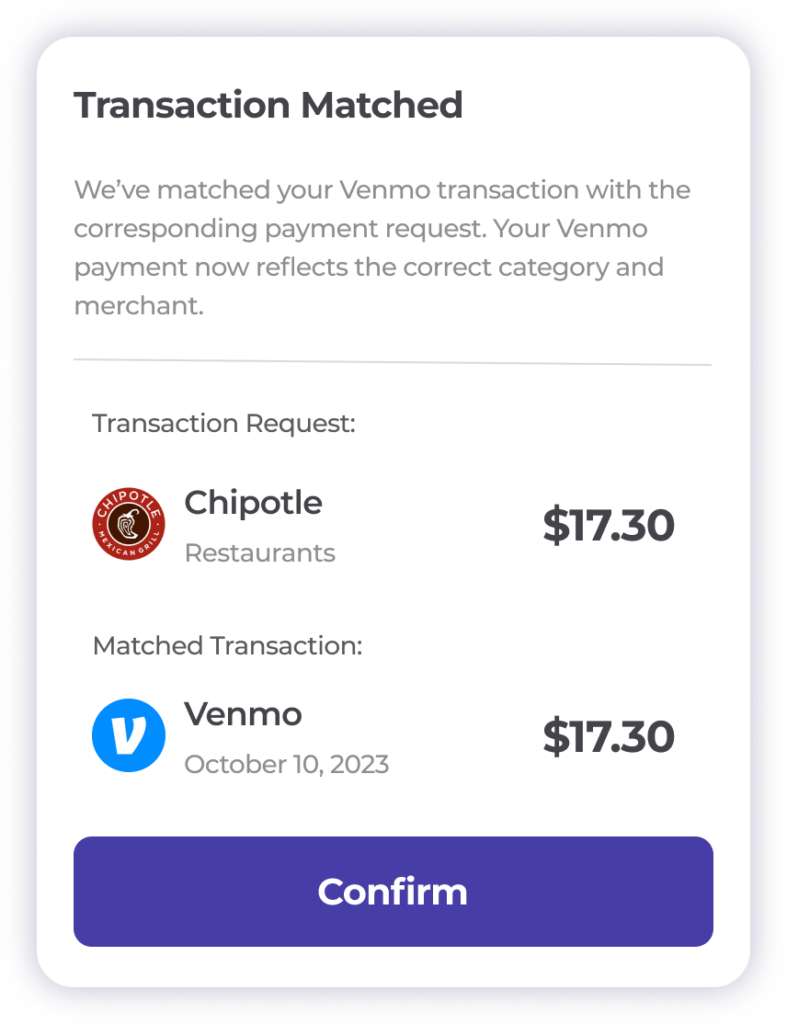The height and width of the screenshot is (1024, 787).
Task: Click the description line "corresponding payment request"
Action: tap(360, 229)
